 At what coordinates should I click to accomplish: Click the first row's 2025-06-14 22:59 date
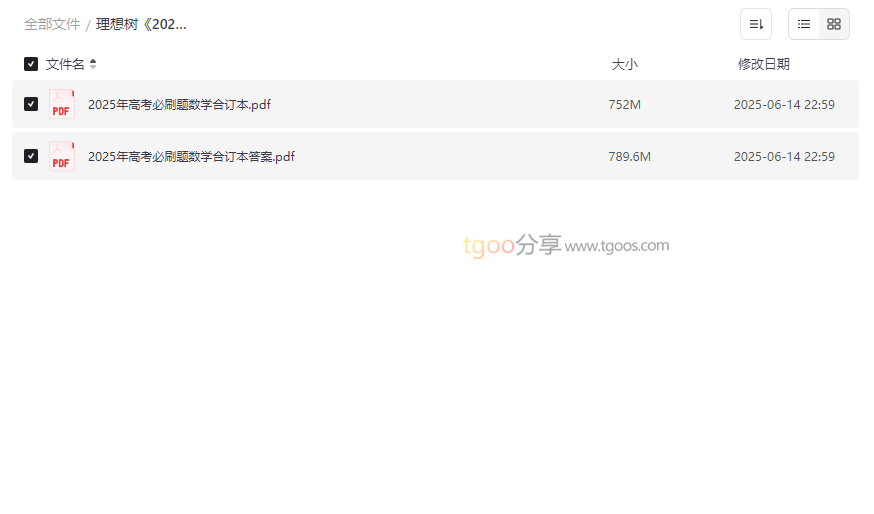point(784,105)
